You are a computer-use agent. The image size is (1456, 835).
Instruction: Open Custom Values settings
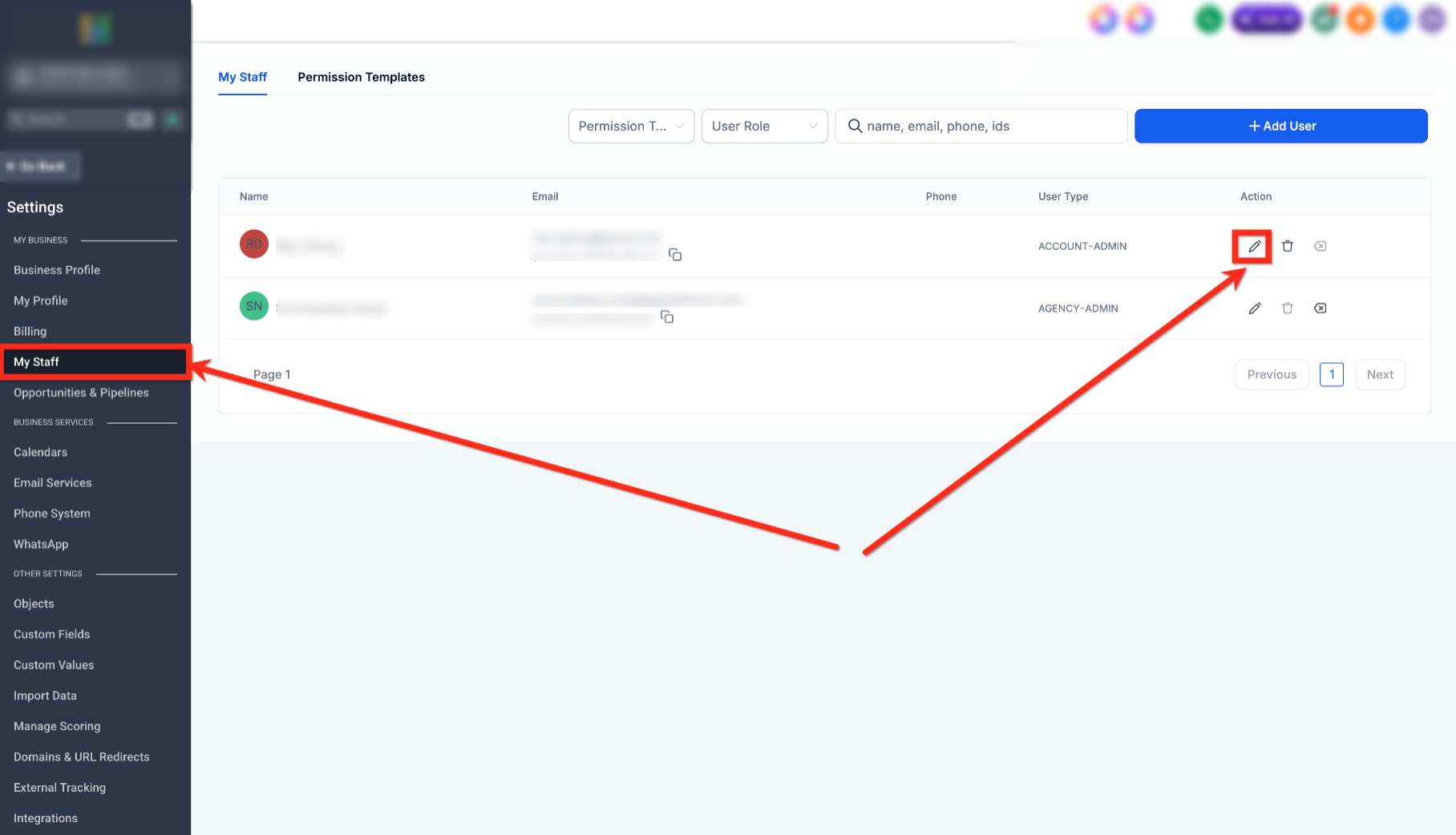(54, 665)
